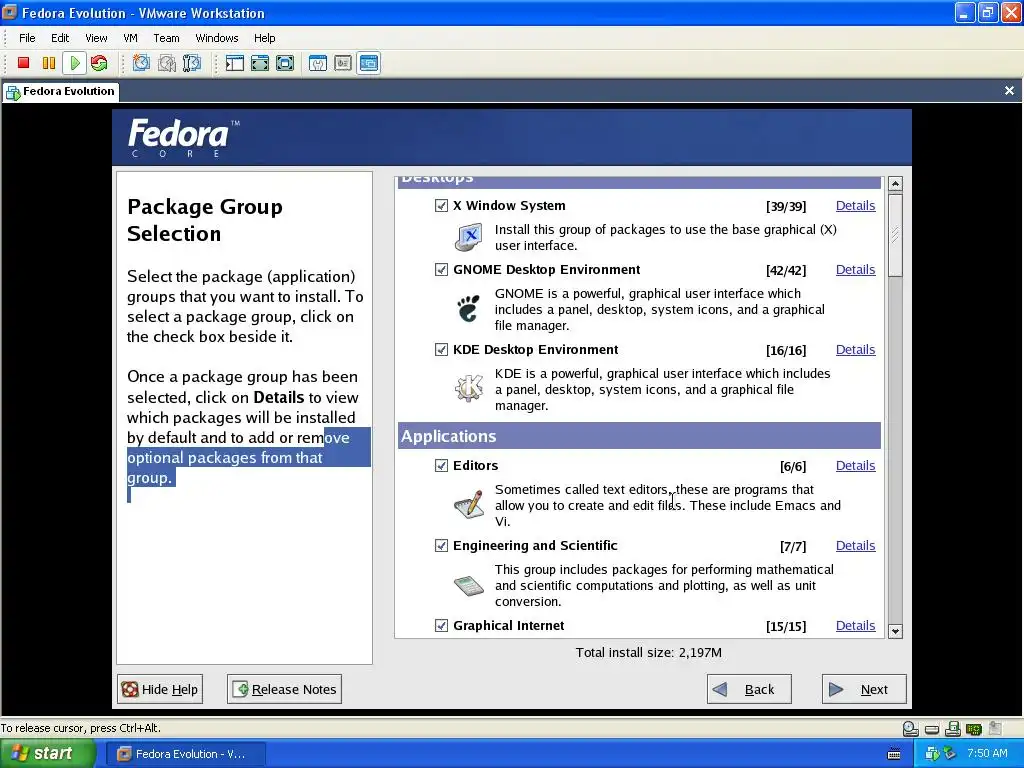Close the Fedora Evolution tab with X
1024x768 pixels.
click(1010, 91)
